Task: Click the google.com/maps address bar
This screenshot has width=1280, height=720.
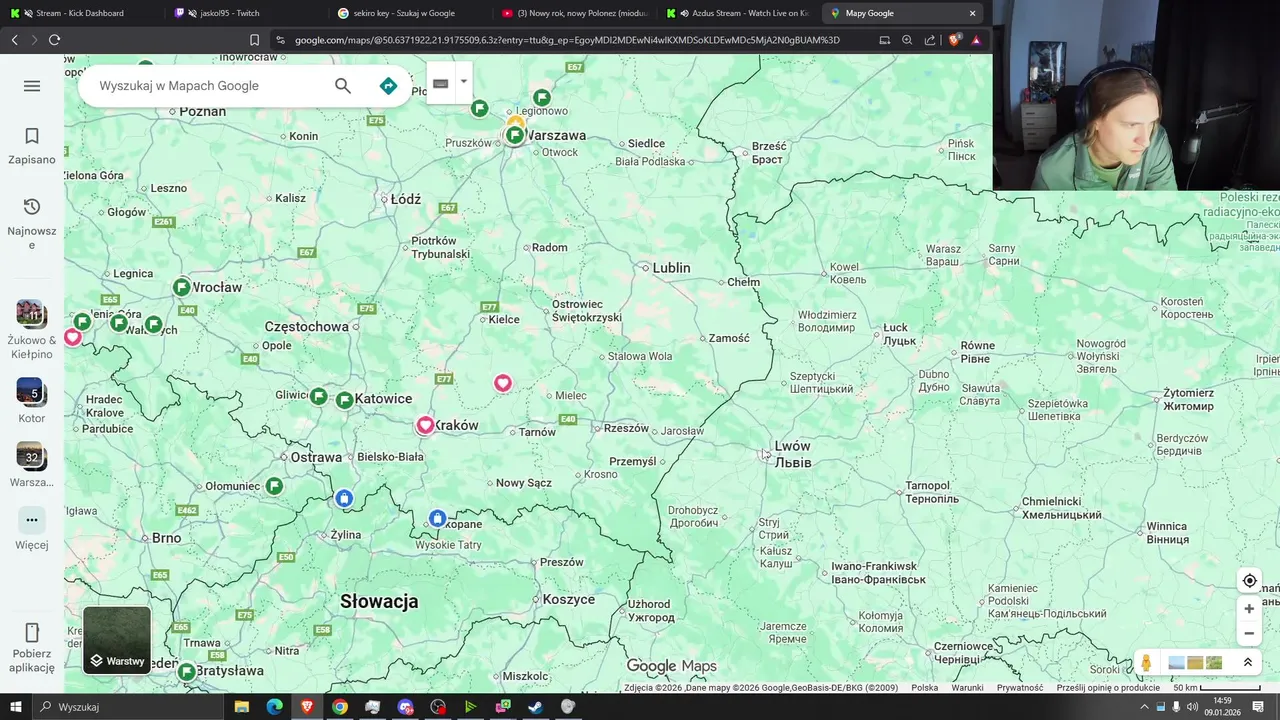Action: tap(567, 40)
